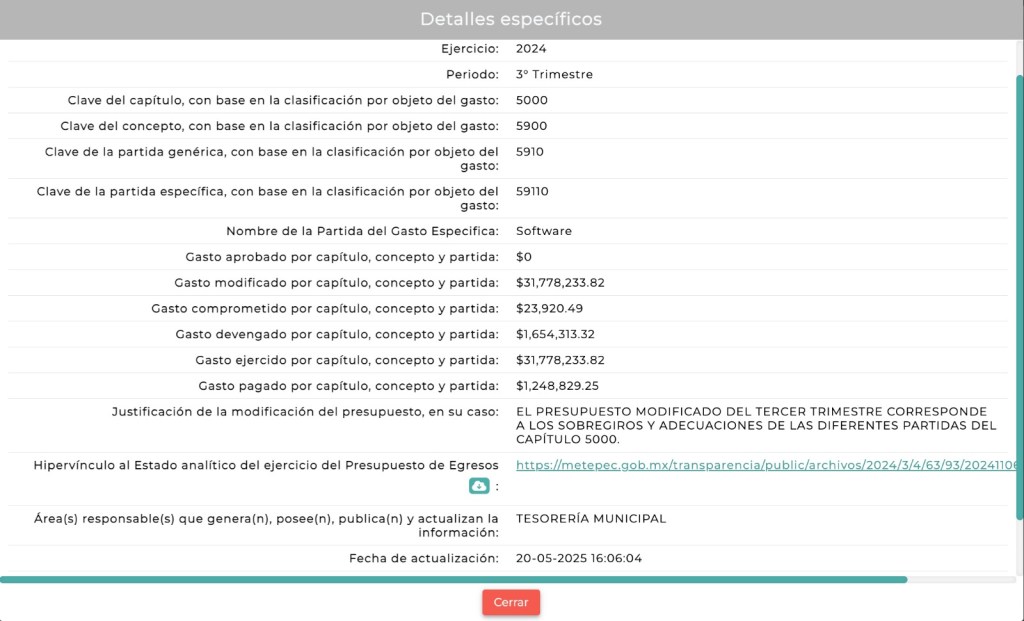Select the TESORERÍA MUNICIPAL responsible area text
This screenshot has width=1024, height=621.
click(590, 518)
